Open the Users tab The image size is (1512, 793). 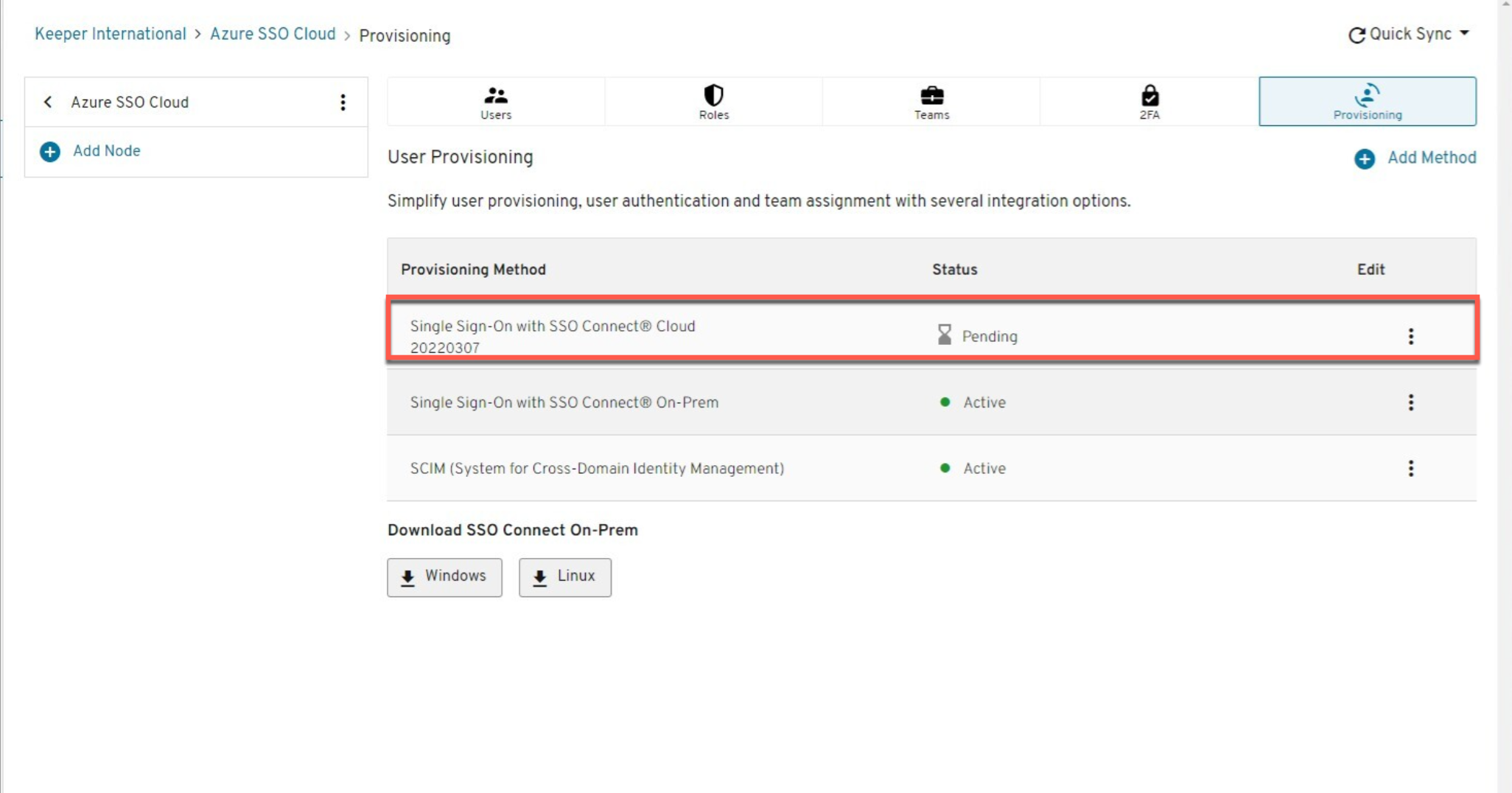click(496, 102)
